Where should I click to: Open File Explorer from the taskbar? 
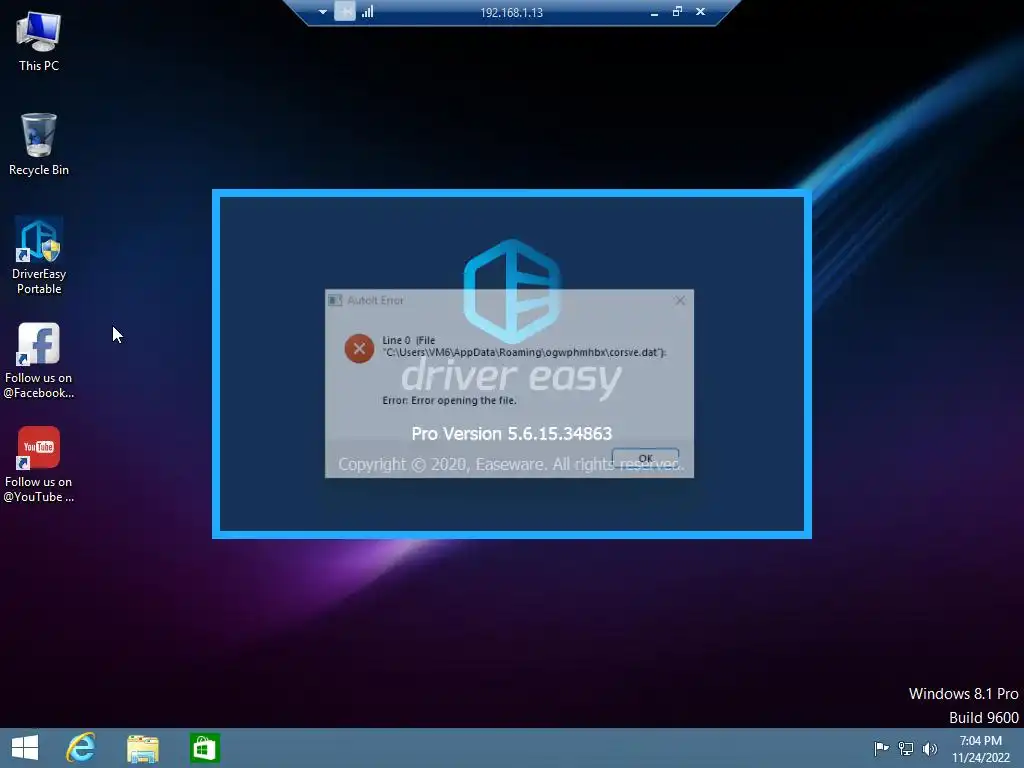(x=143, y=748)
